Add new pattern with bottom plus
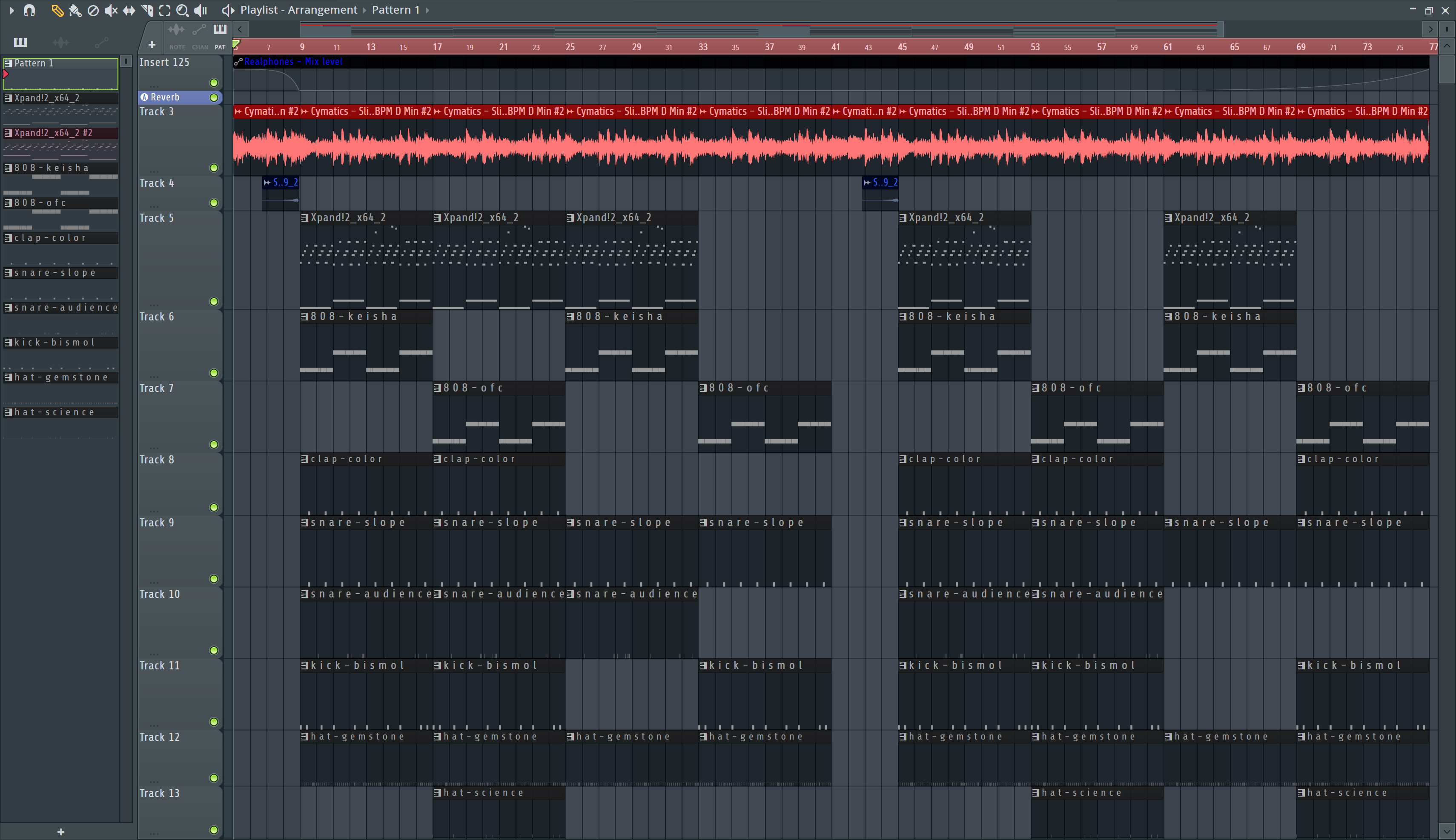 60,831
